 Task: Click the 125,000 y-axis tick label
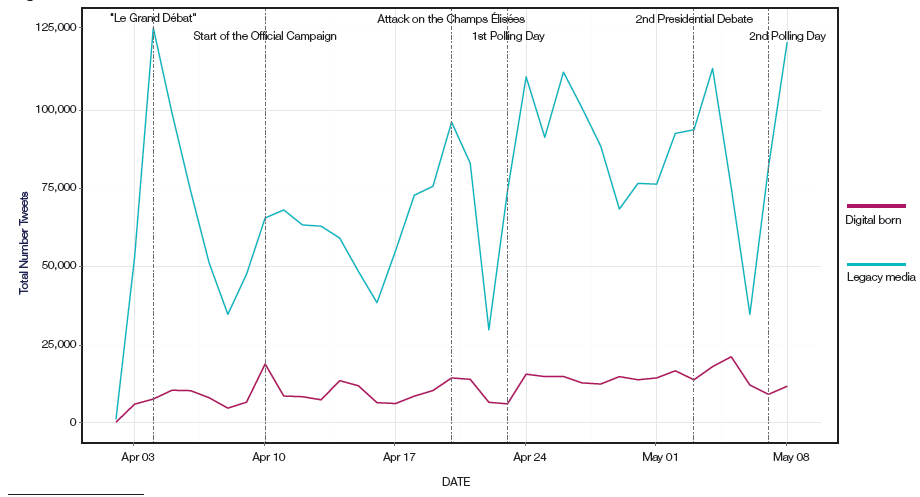tap(57, 29)
